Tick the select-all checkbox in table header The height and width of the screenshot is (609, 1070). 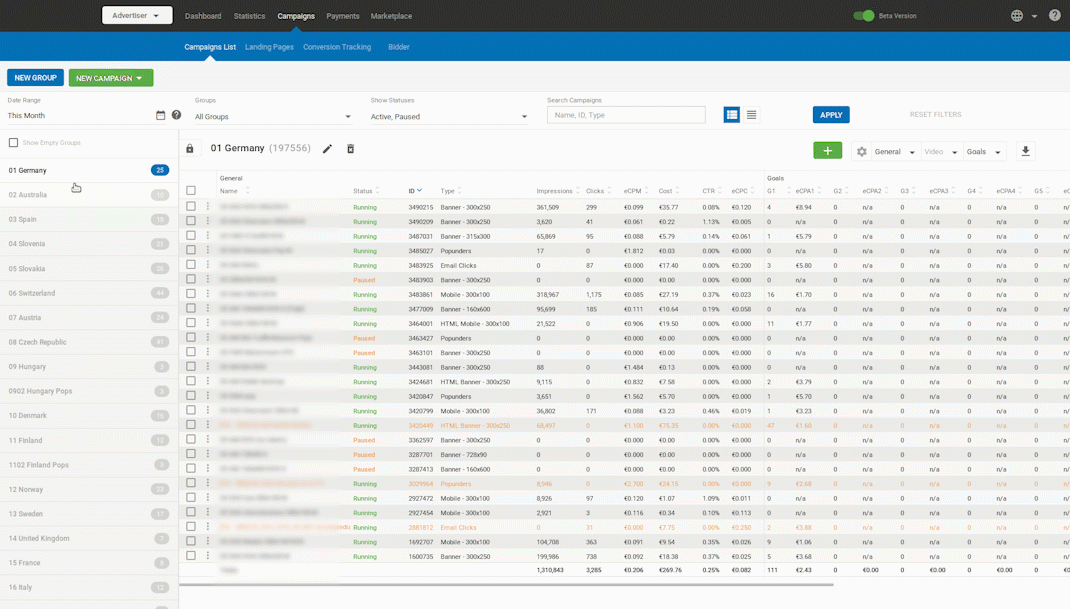click(191, 190)
